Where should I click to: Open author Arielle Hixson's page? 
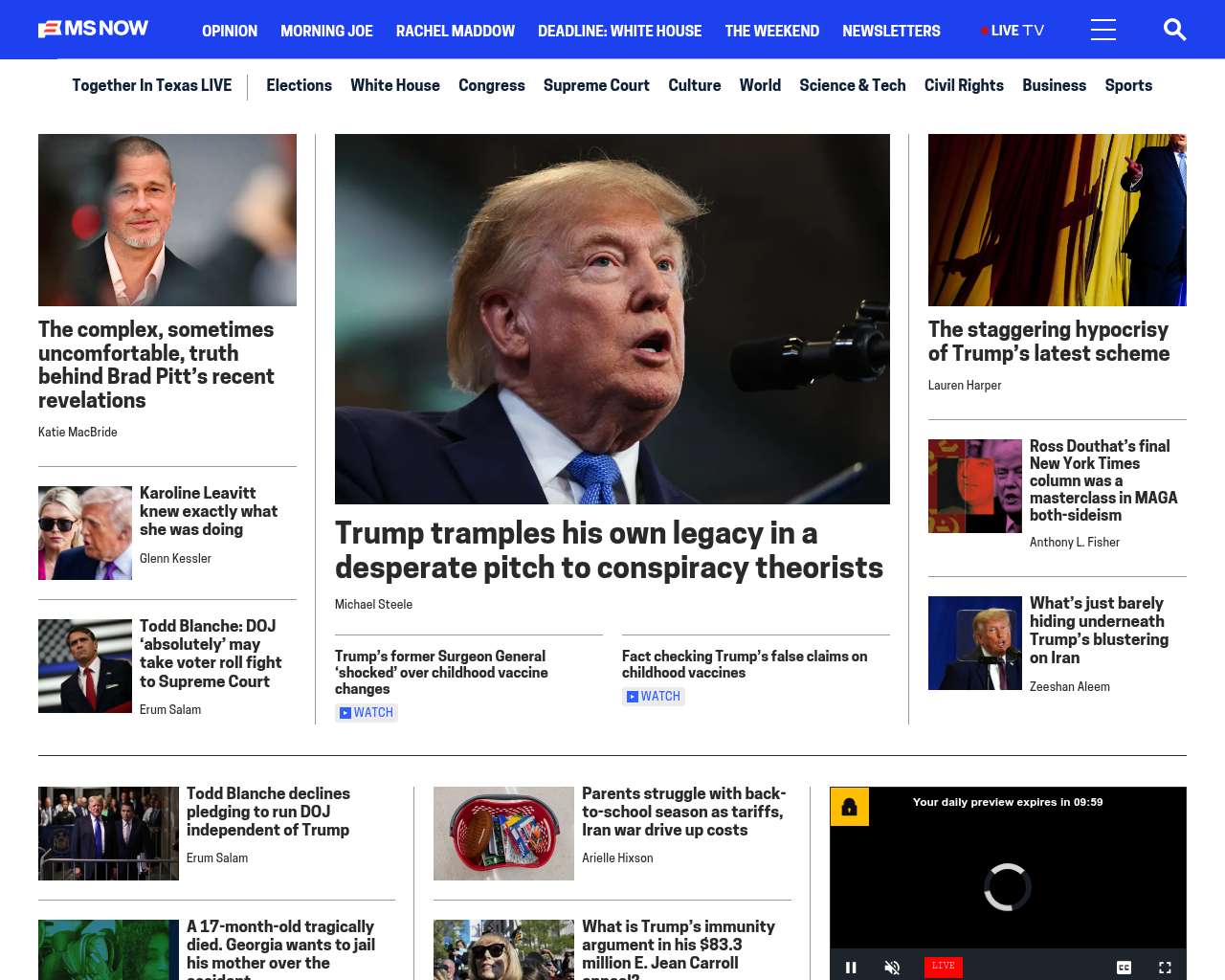[x=617, y=858]
